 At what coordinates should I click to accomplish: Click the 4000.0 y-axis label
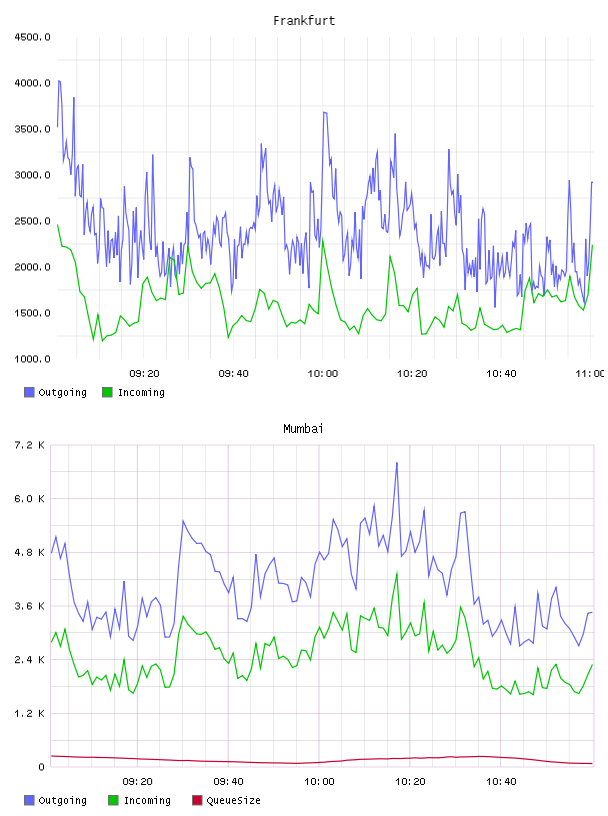[32, 83]
